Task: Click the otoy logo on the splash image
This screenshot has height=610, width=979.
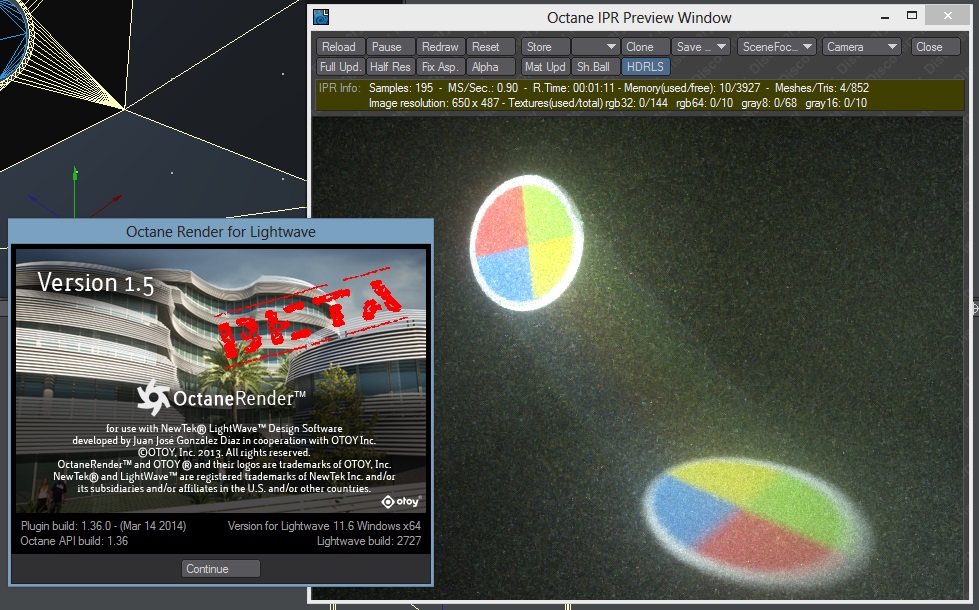Action: pyautogui.click(x=401, y=501)
